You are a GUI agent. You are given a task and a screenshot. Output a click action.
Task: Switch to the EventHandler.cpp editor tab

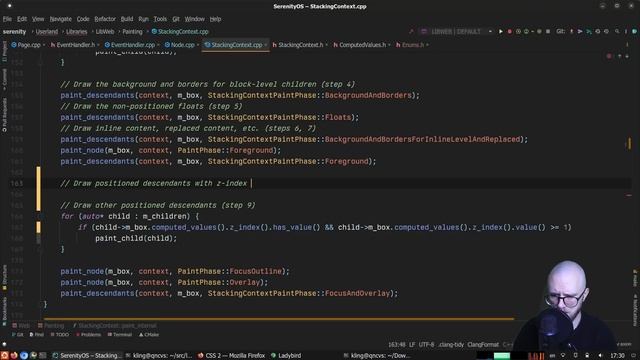pos(132,45)
